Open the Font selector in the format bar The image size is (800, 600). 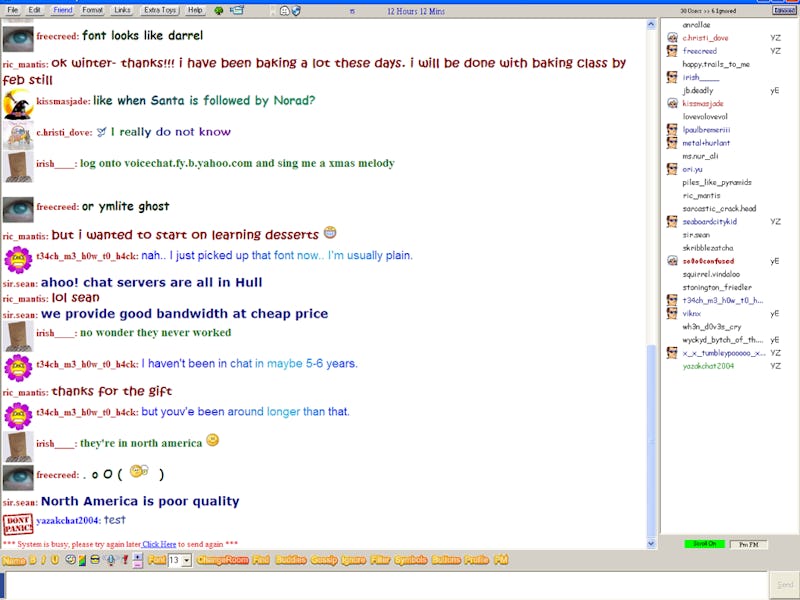157,560
